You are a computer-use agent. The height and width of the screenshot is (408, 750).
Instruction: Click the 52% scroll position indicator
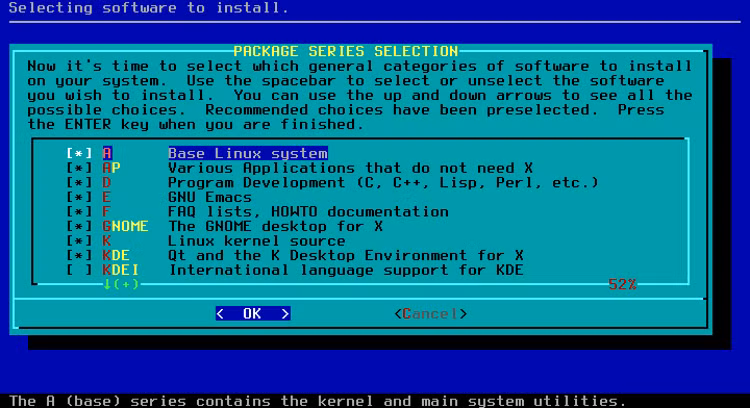pos(622,285)
